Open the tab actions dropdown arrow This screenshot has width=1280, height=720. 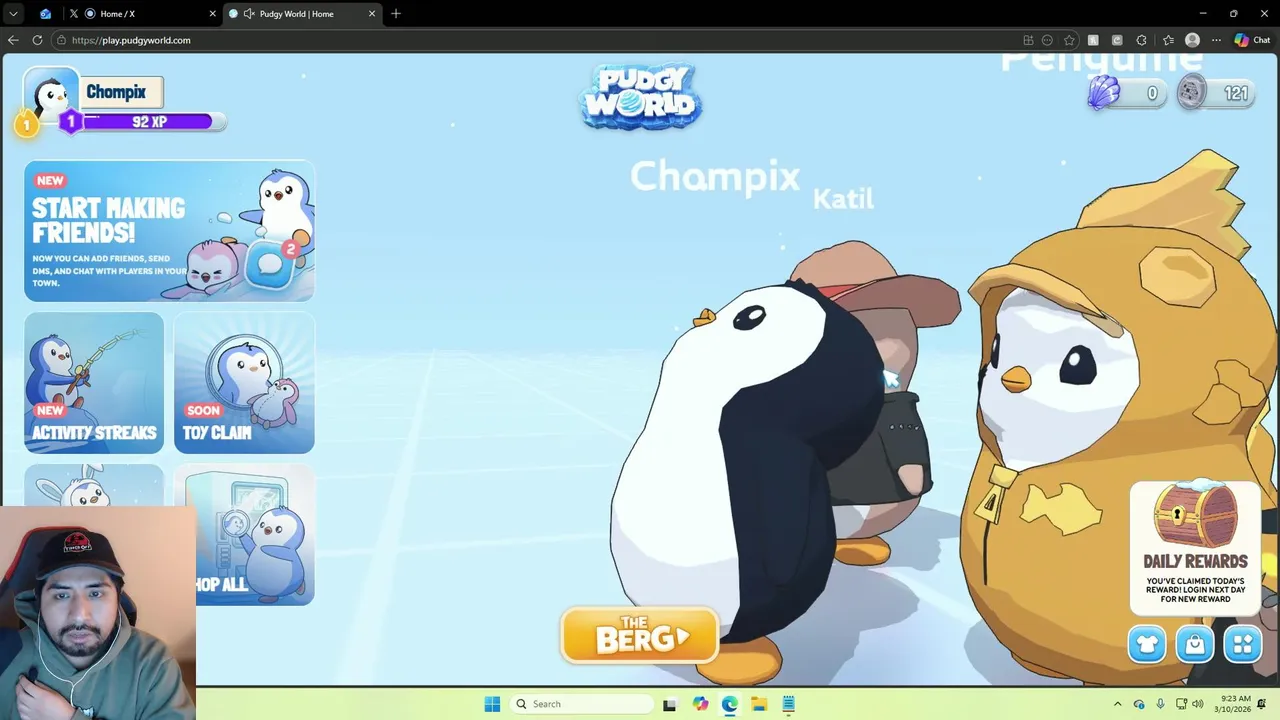pyautogui.click(x=13, y=14)
